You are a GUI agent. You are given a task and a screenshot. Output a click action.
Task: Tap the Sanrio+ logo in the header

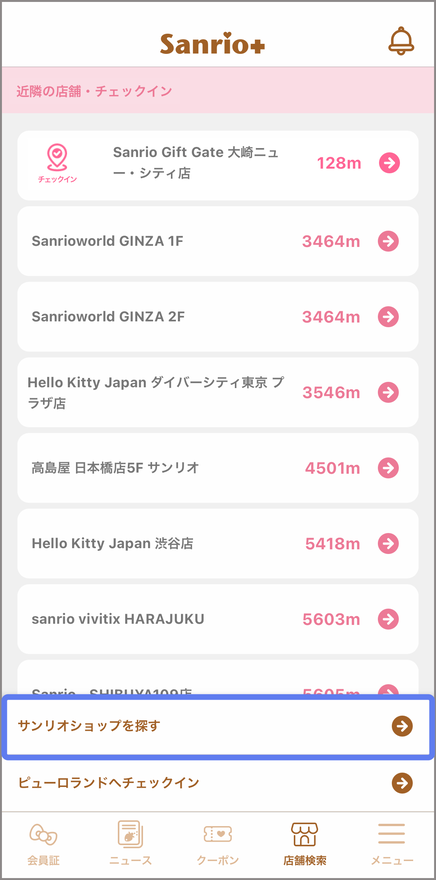(212, 43)
